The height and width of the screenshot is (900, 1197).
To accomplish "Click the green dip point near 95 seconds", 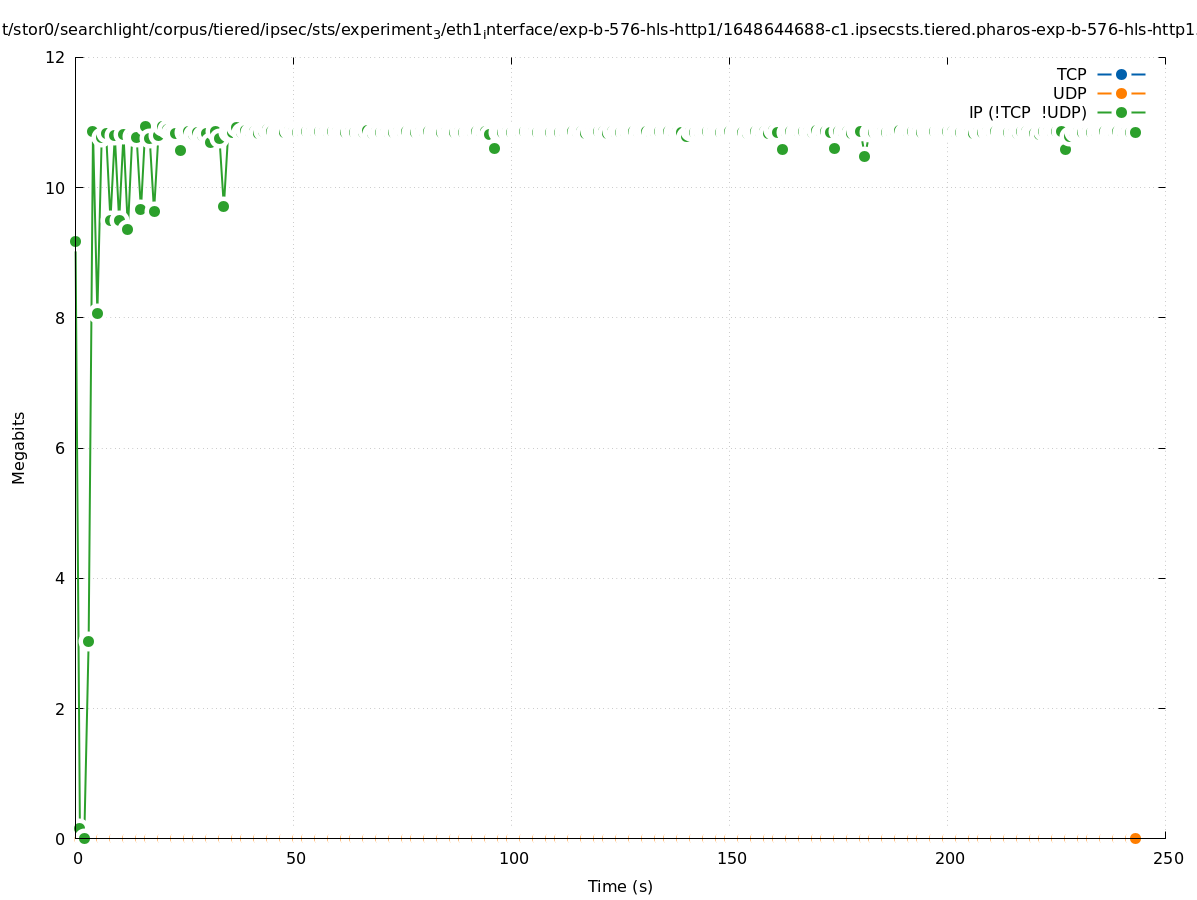I will point(494,148).
